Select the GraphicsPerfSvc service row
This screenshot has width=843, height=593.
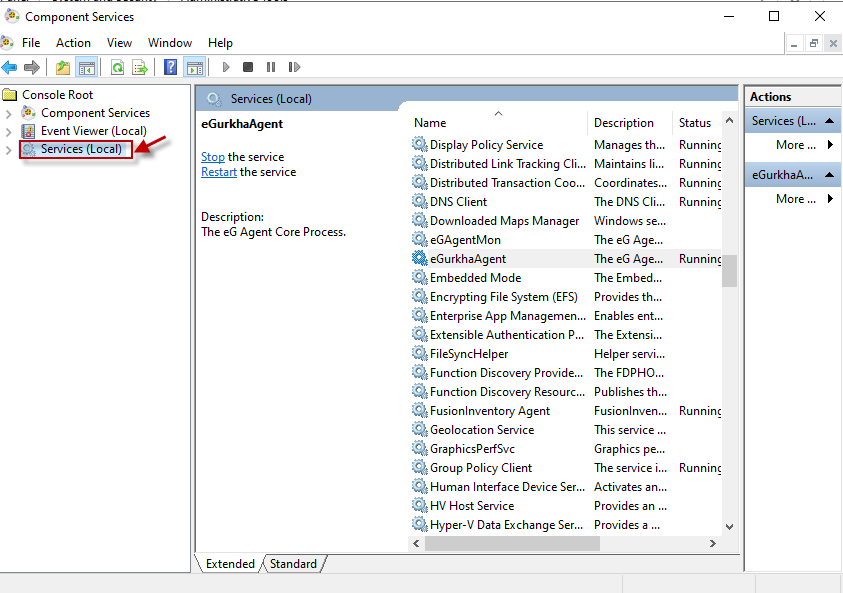pos(566,448)
